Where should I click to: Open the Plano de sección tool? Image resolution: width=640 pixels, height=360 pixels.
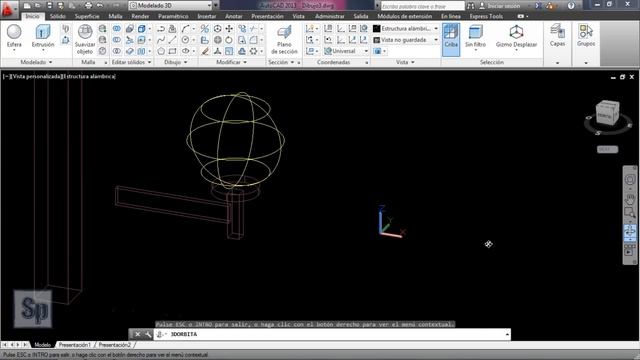[284, 39]
